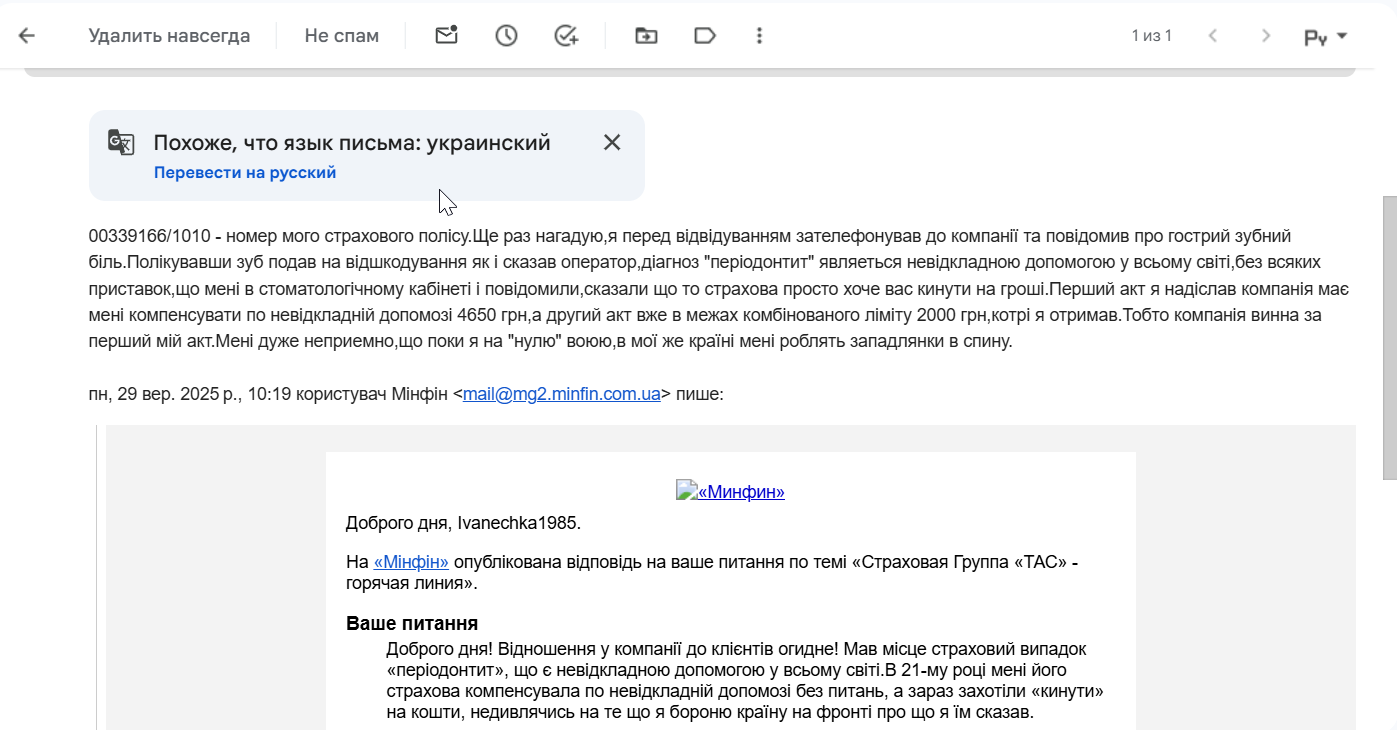Open the move-to-folder icon

click(x=646, y=36)
